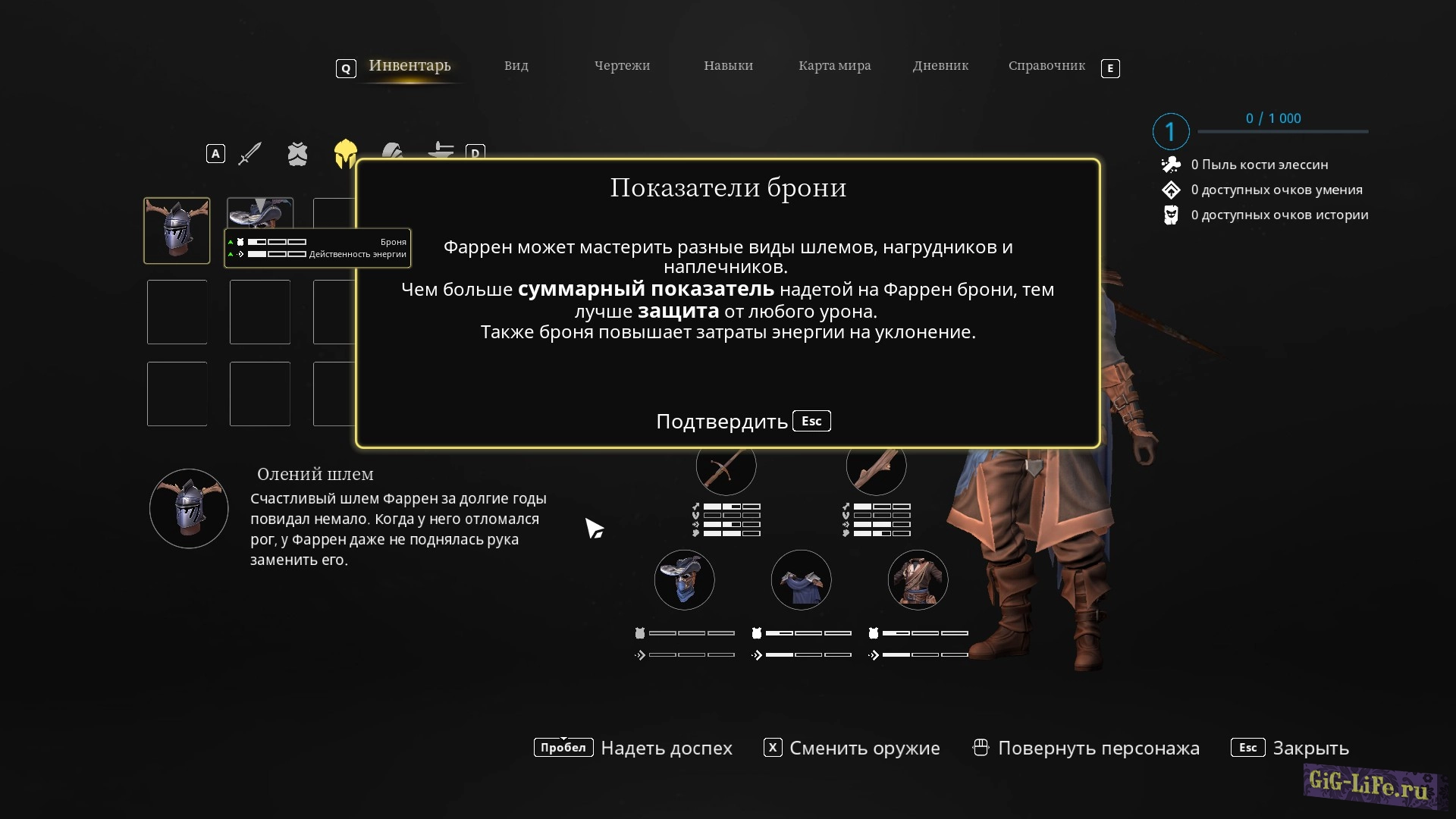Click the equipped blue shoulder cape slot
This screenshot has width=1456, height=819.
[x=801, y=580]
